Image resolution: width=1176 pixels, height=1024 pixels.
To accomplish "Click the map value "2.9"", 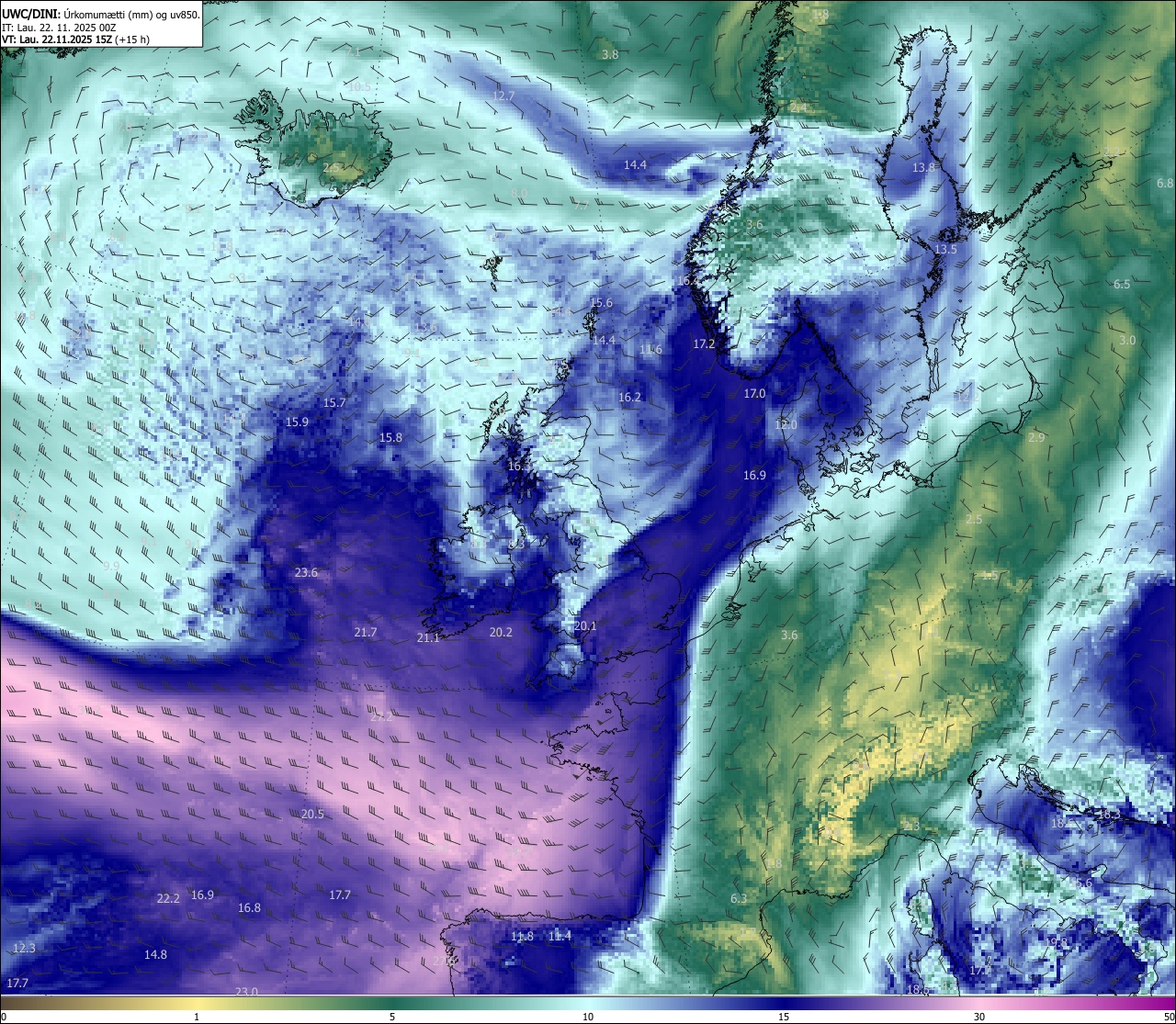I will pyautogui.click(x=1036, y=437).
